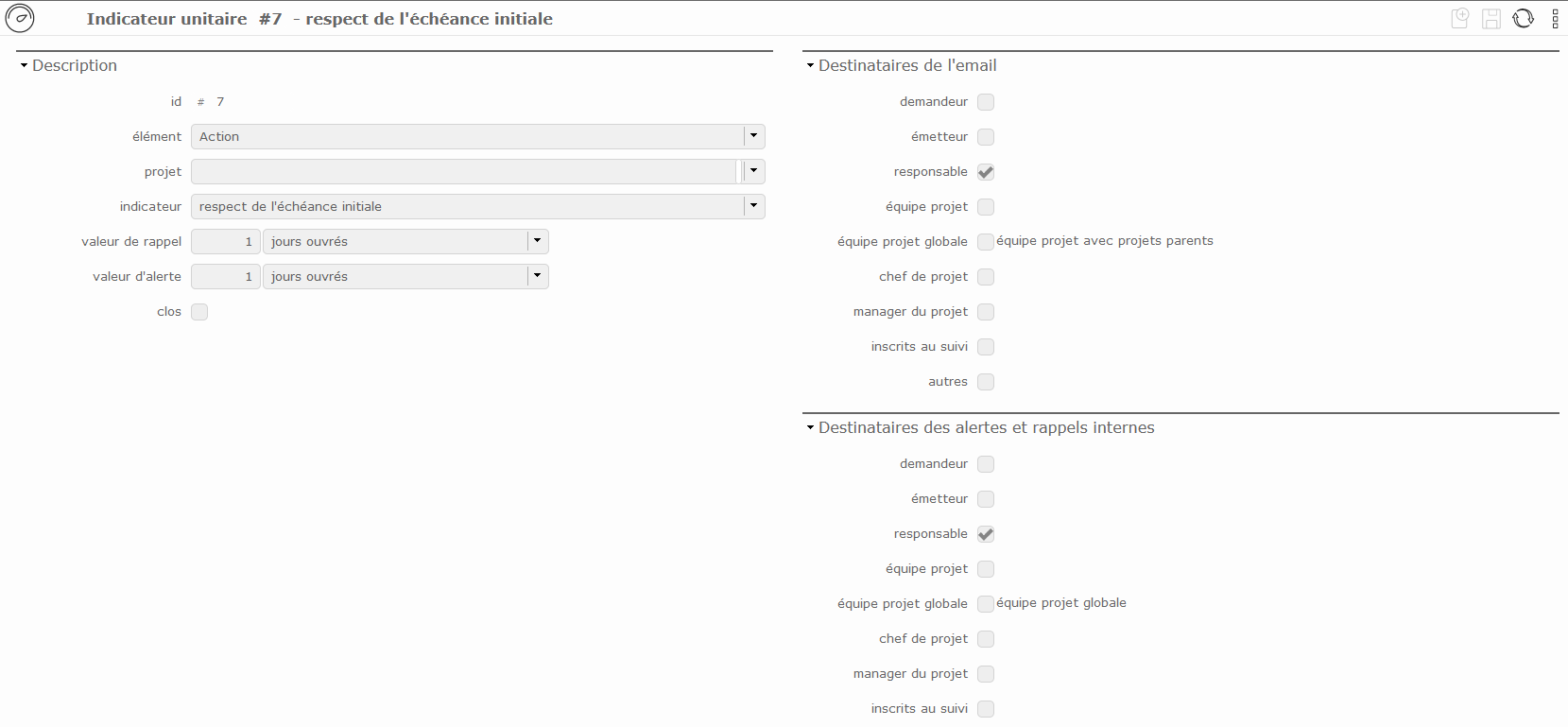
Task: Tick the clos checkbox
Action: point(199,312)
